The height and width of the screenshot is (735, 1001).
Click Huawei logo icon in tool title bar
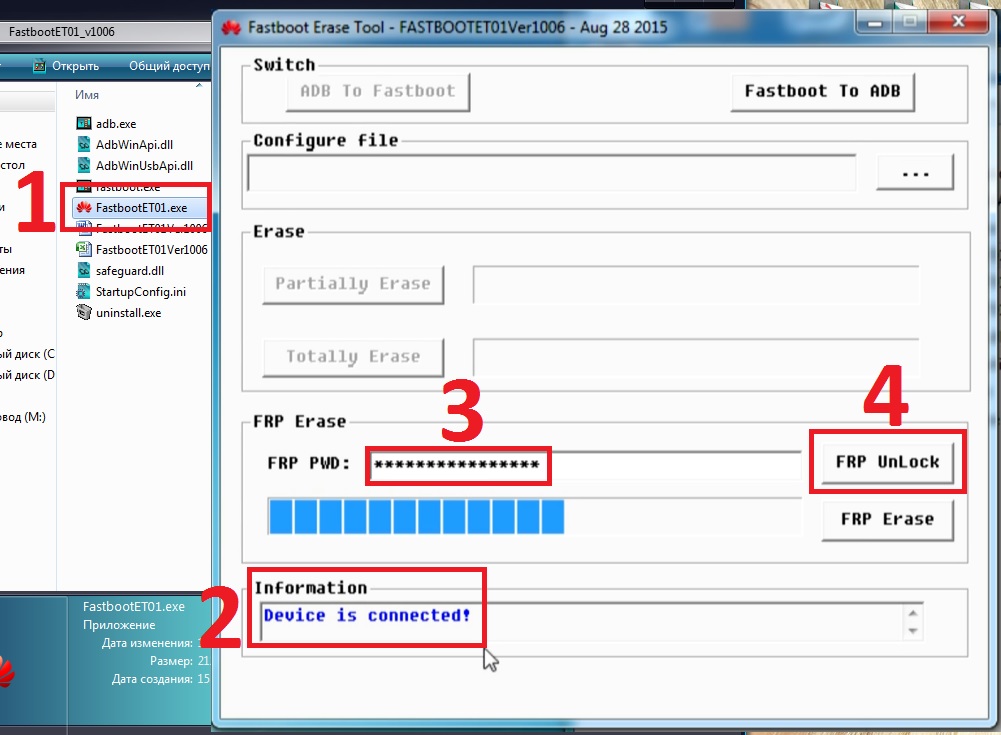tap(230, 27)
